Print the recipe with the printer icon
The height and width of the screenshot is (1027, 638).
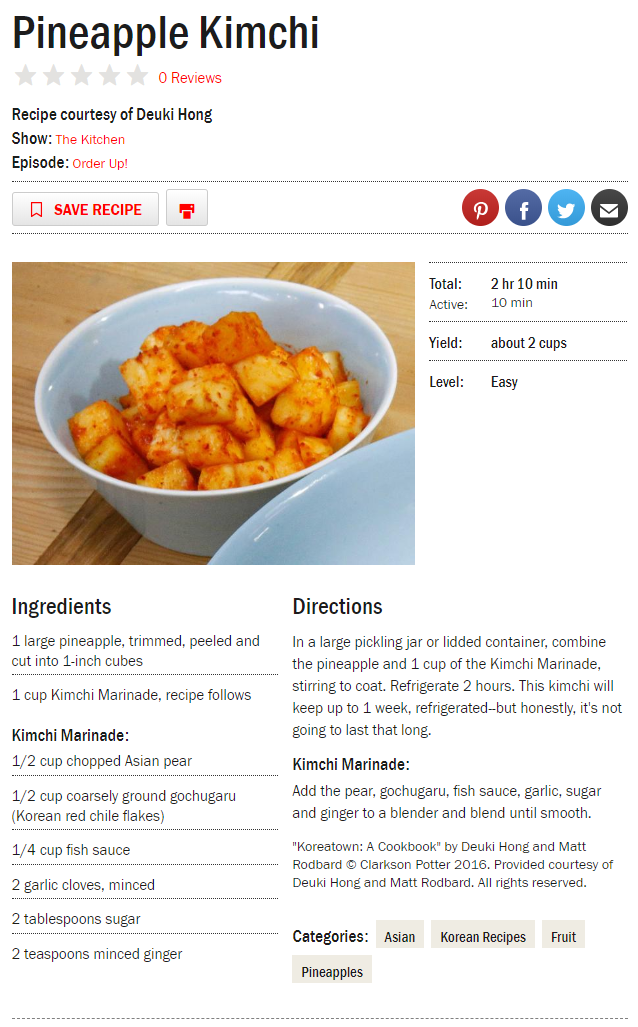tap(187, 208)
